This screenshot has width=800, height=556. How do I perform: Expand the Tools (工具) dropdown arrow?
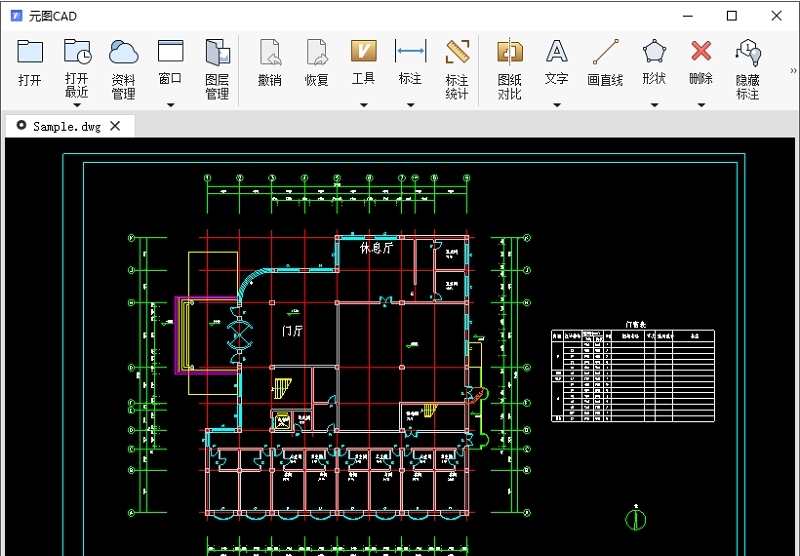[363, 104]
